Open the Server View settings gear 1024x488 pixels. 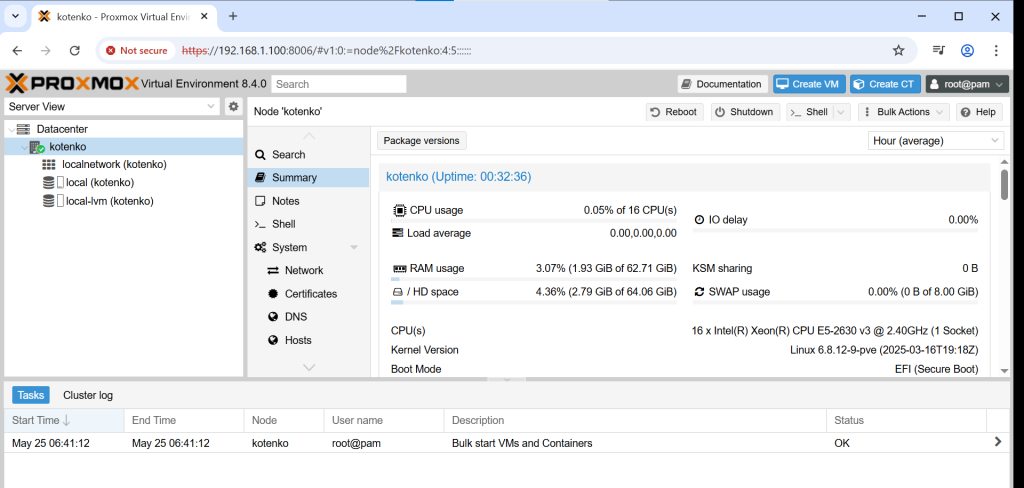click(233, 106)
